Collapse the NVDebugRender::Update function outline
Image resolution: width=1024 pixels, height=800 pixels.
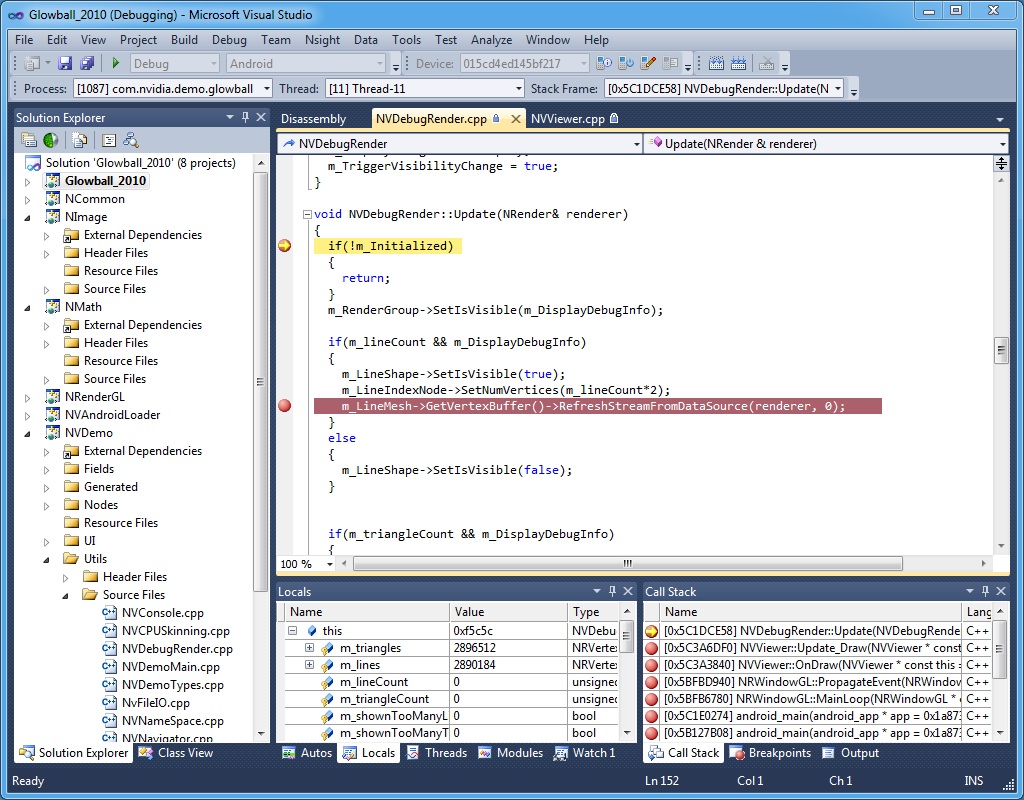click(306, 214)
